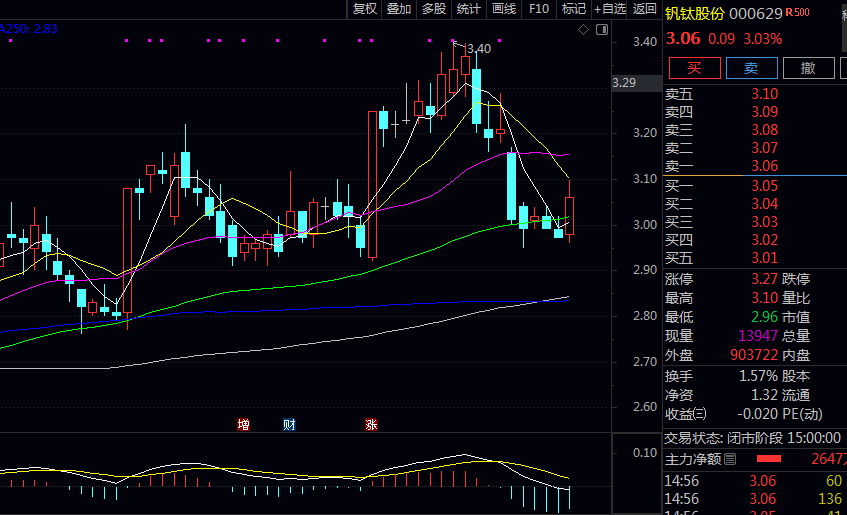847x515 pixels.
Task: Open the 多股 multi-stock view
Action: [434, 9]
